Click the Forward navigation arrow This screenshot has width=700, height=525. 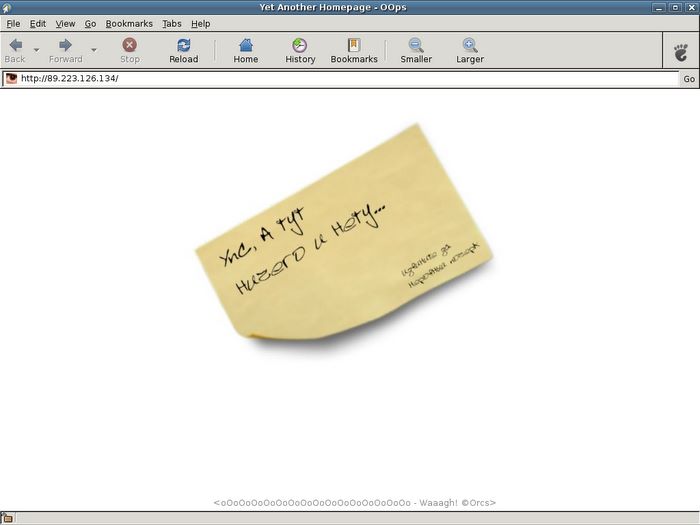(x=65, y=50)
